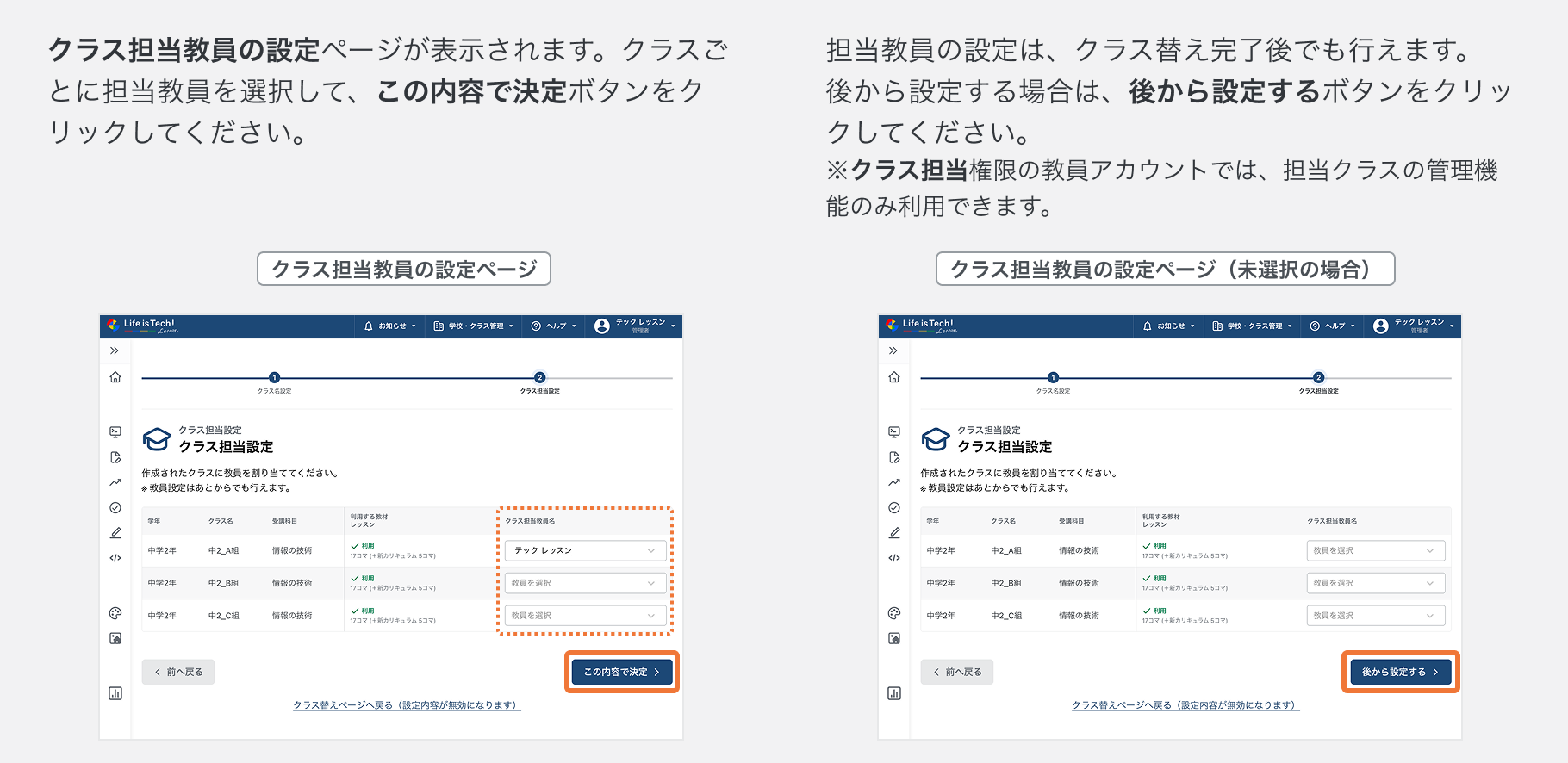Screen dimensions: 1568x763
Task: Expand sidebar with double-chevron in right screenshot
Action: point(893,350)
